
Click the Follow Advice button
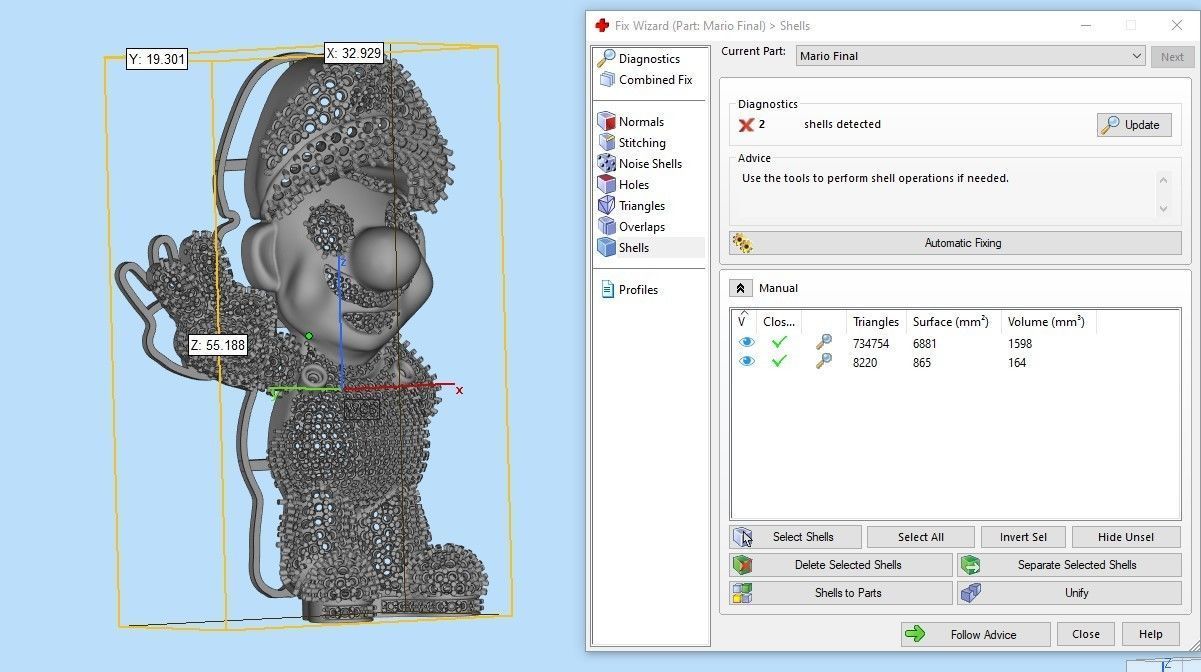pos(975,634)
